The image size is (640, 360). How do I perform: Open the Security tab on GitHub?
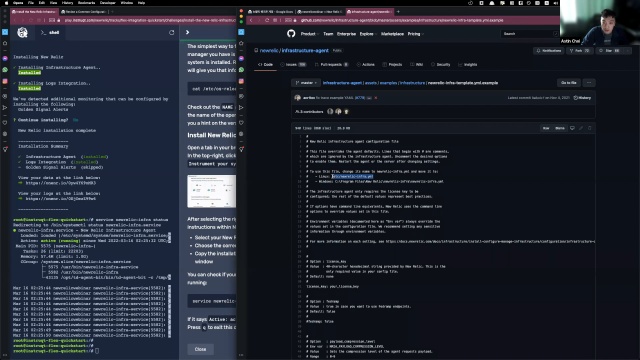point(440,64)
